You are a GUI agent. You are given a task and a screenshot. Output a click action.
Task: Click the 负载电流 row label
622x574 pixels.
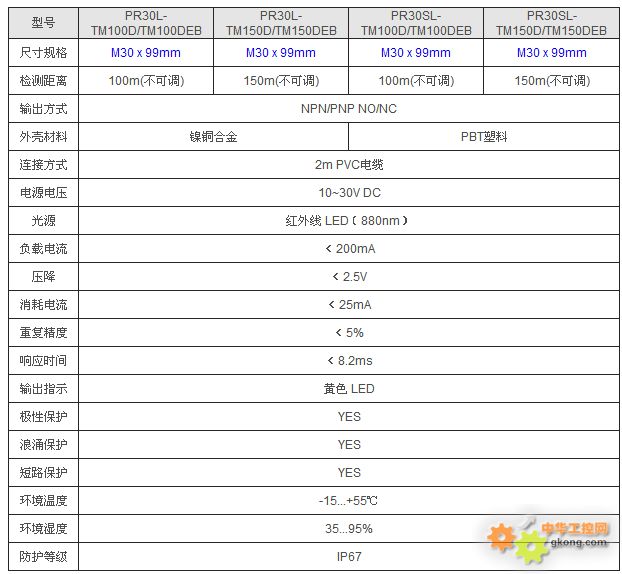coord(43,249)
